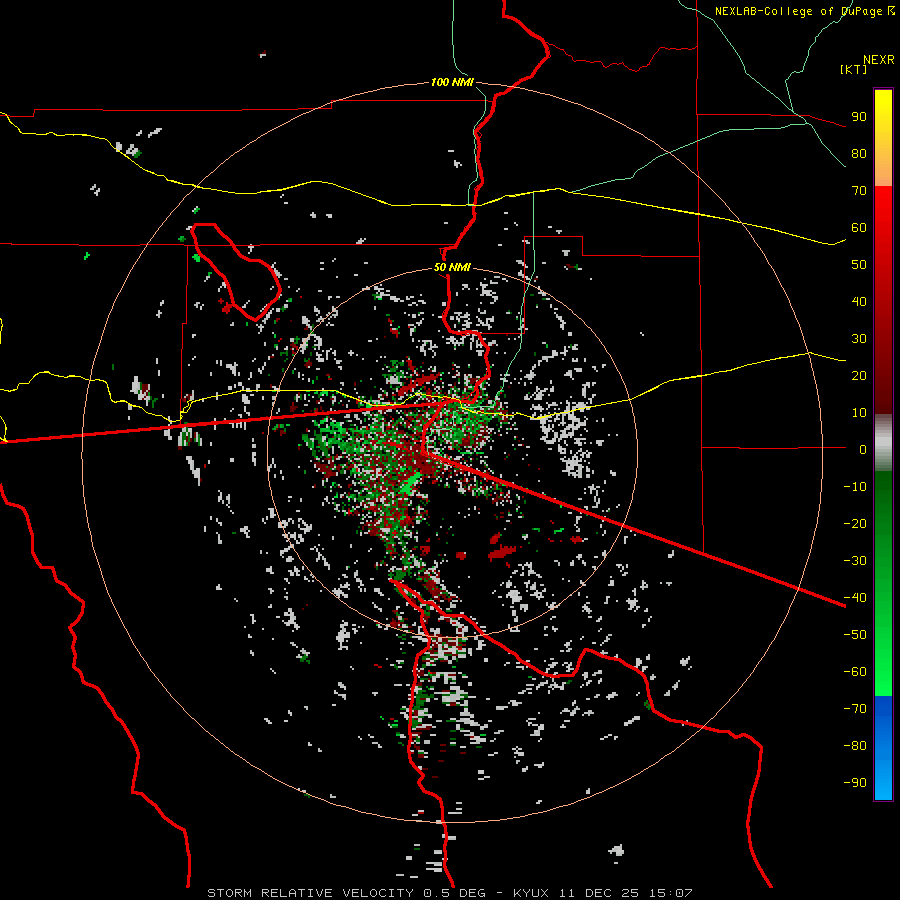
Task: Click the 0 knot scale label
Action: [863, 449]
